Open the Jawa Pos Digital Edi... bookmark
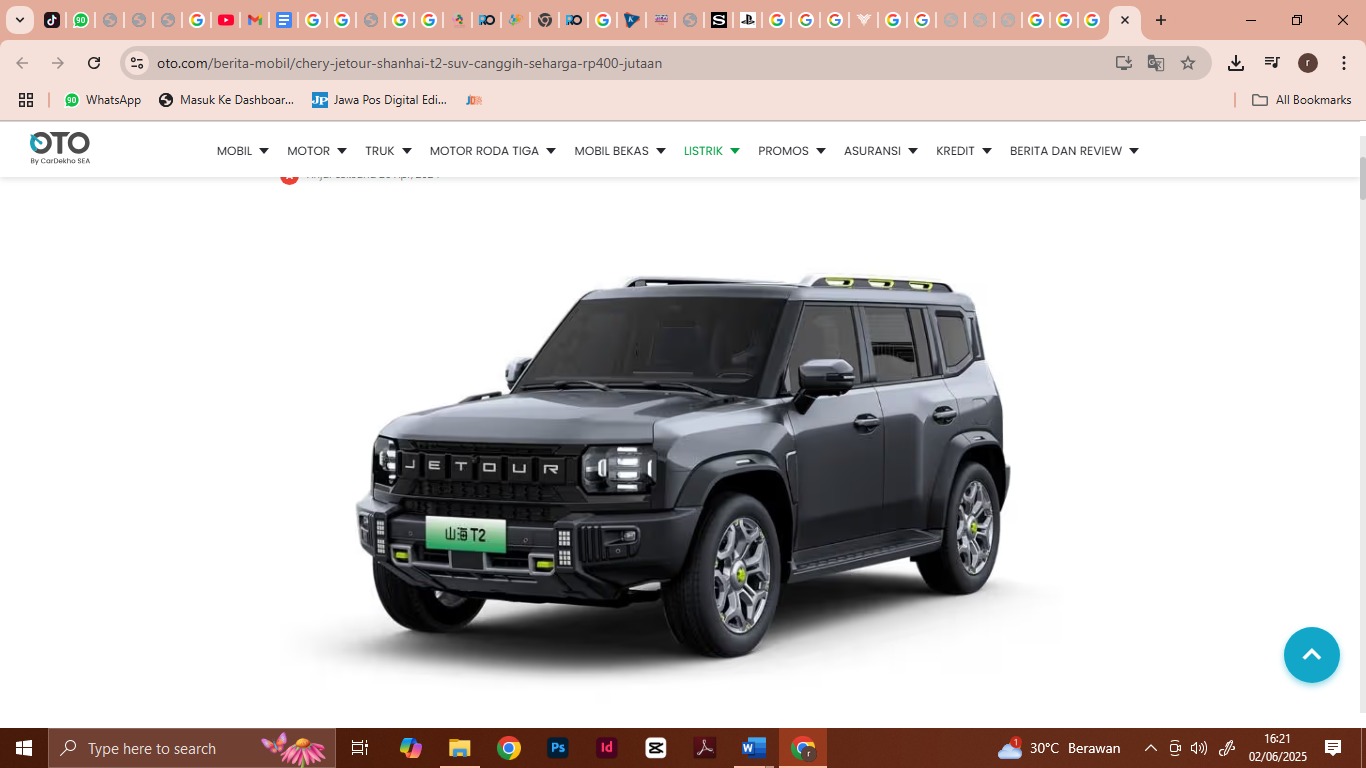Image resolution: width=1366 pixels, height=768 pixels. point(380,100)
